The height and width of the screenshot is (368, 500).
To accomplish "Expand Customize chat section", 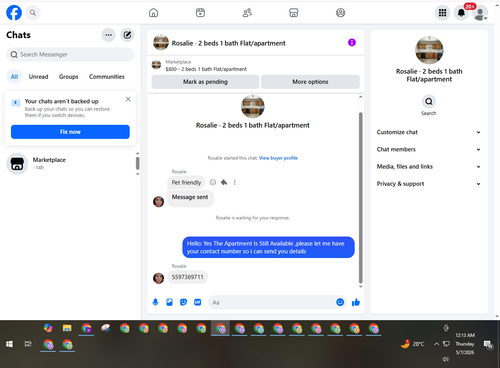I will (x=429, y=132).
